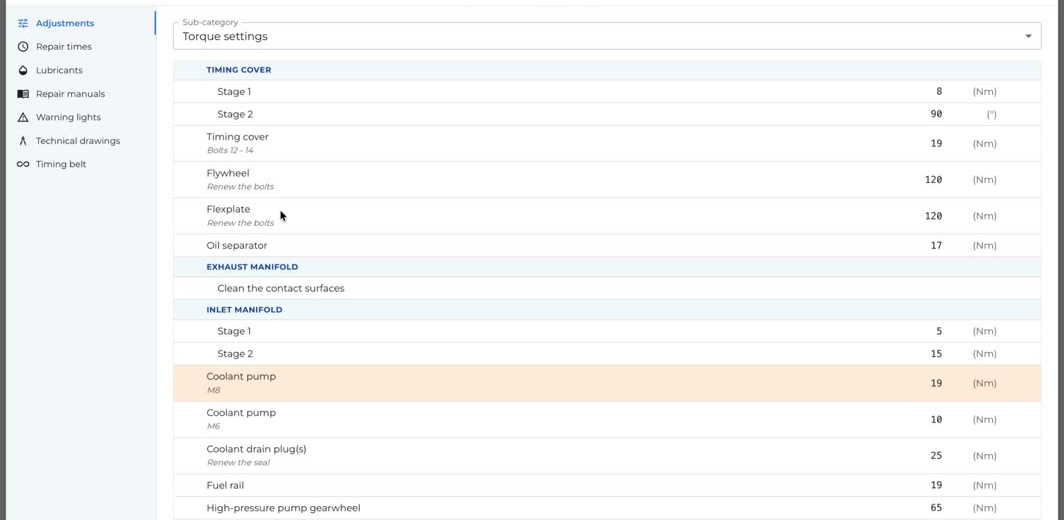
Task: Click the Oil separator value 17
Action: pos(936,246)
